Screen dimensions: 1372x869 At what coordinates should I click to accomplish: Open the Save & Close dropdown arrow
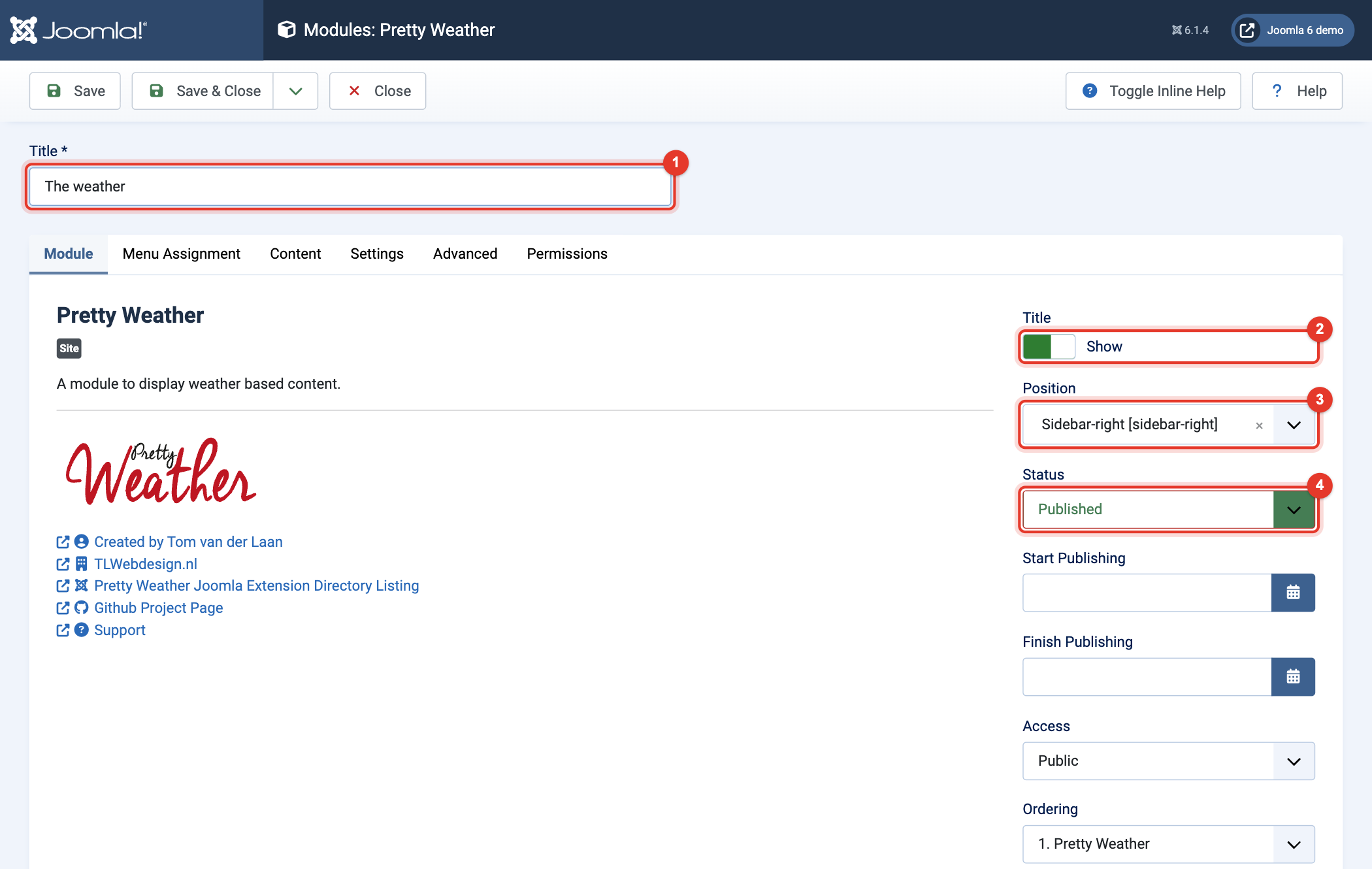click(x=295, y=91)
